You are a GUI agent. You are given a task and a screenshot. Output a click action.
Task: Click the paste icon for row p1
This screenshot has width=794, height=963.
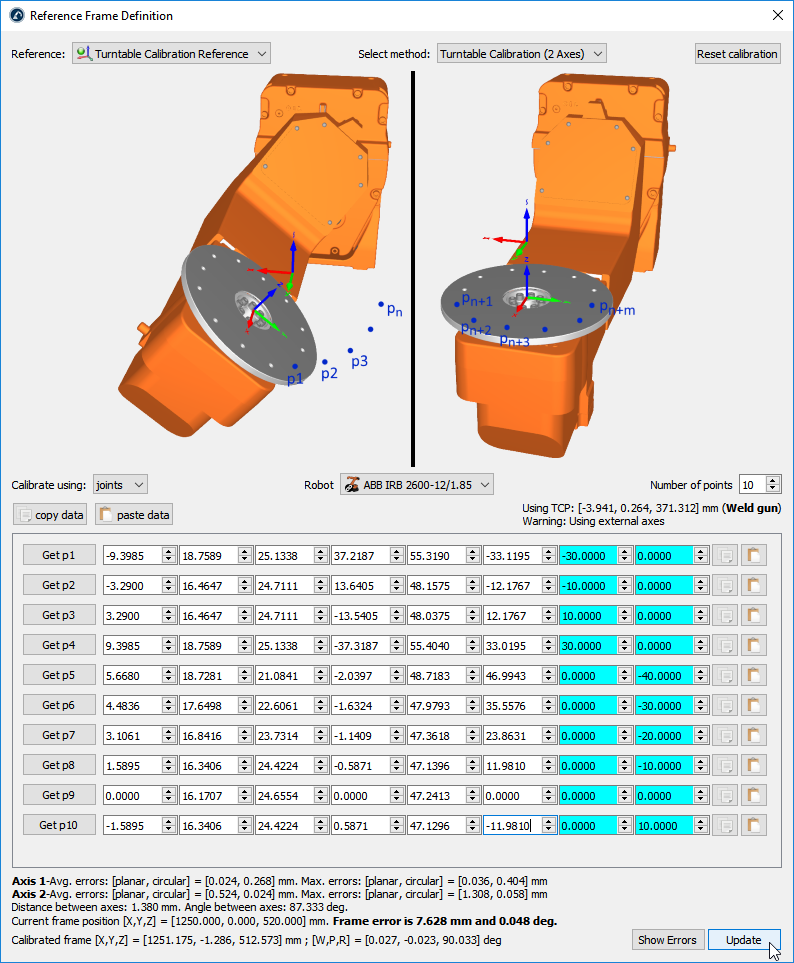[753, 555]
